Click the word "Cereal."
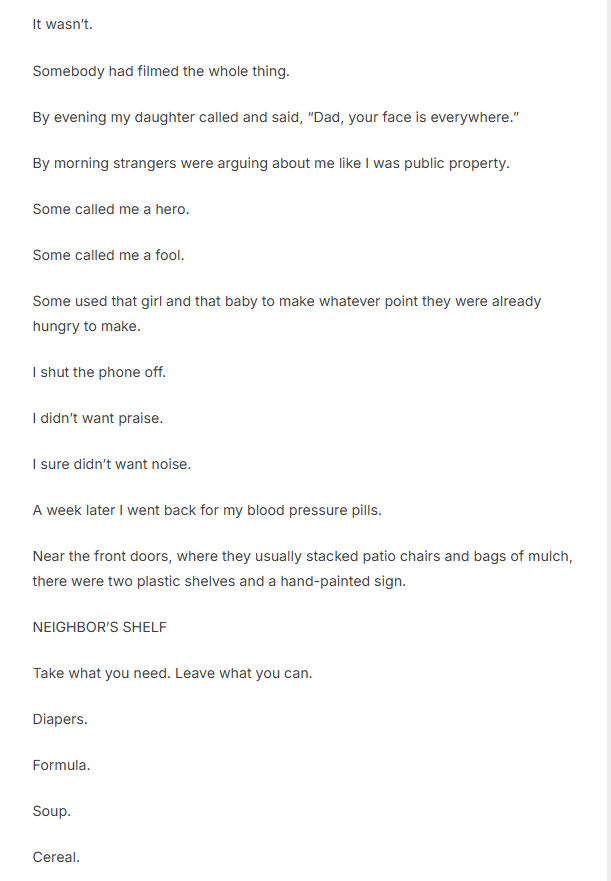 tap(56, 857)
